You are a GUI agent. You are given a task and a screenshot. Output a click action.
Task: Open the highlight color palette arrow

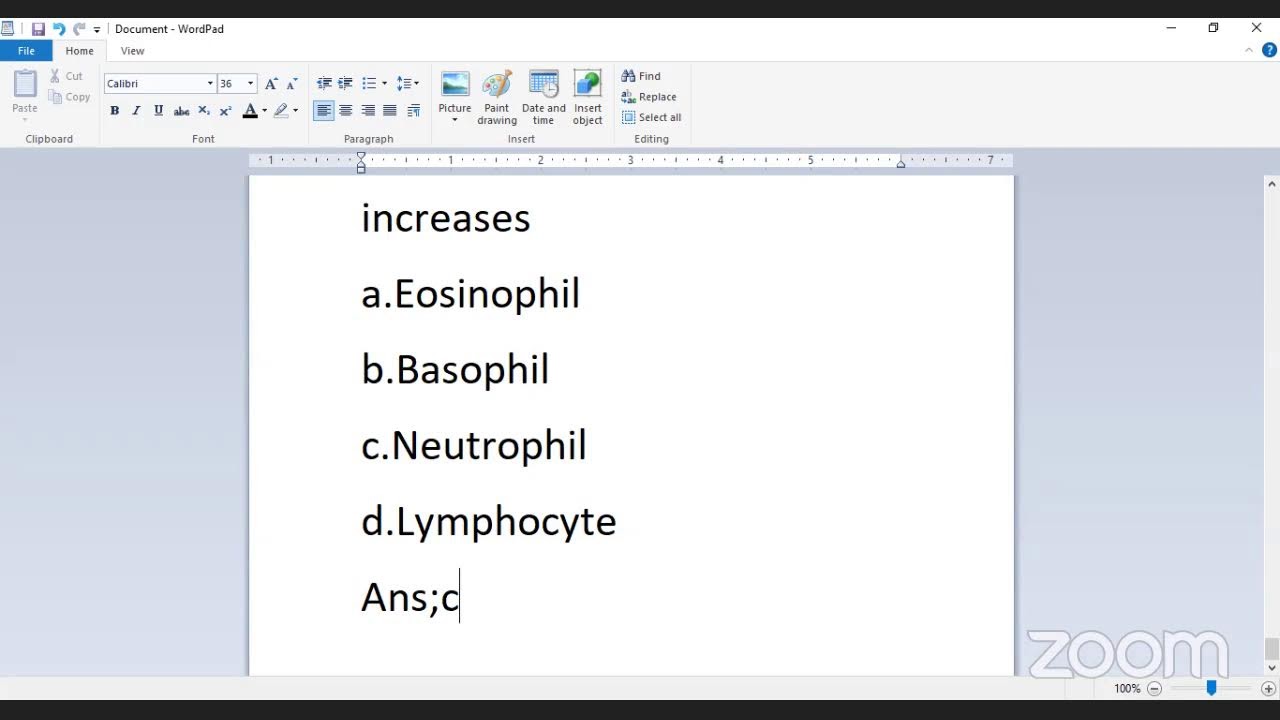[x=295, y=111]
